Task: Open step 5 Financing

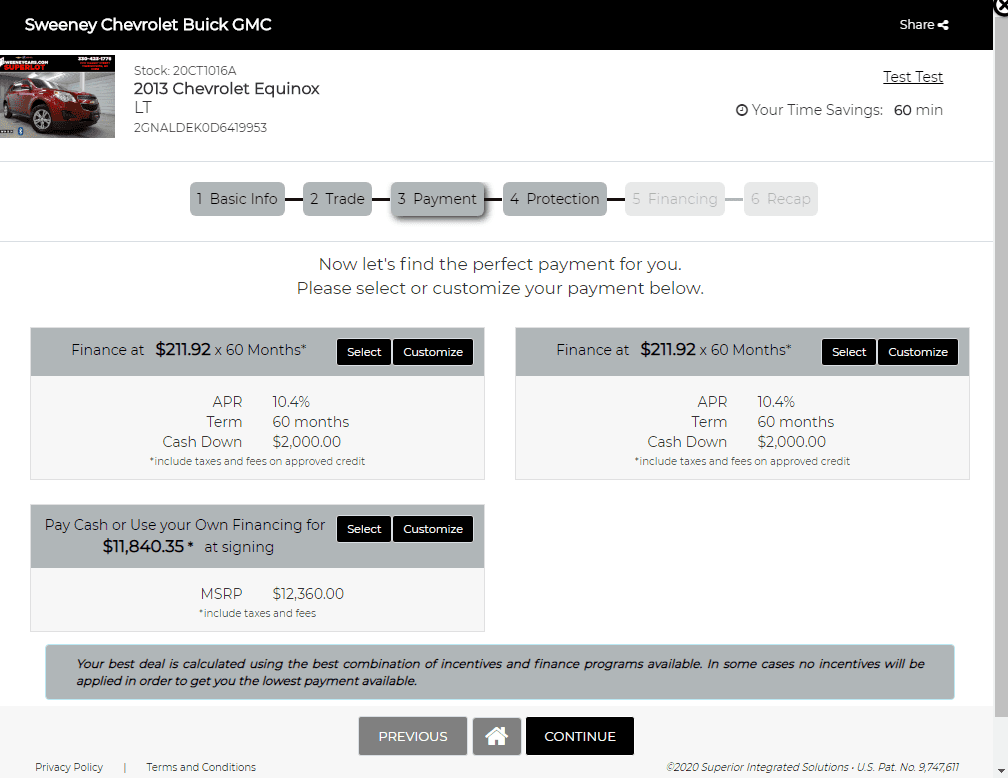Action: point(675,199)
